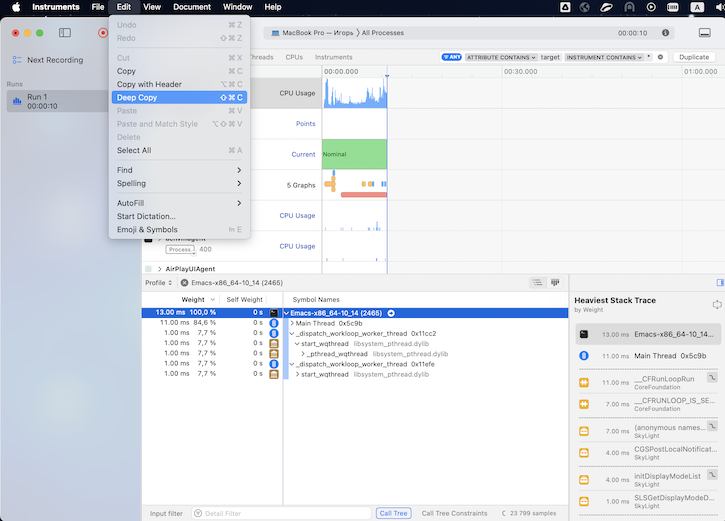Choose Copy with Header

coord(179,84)
